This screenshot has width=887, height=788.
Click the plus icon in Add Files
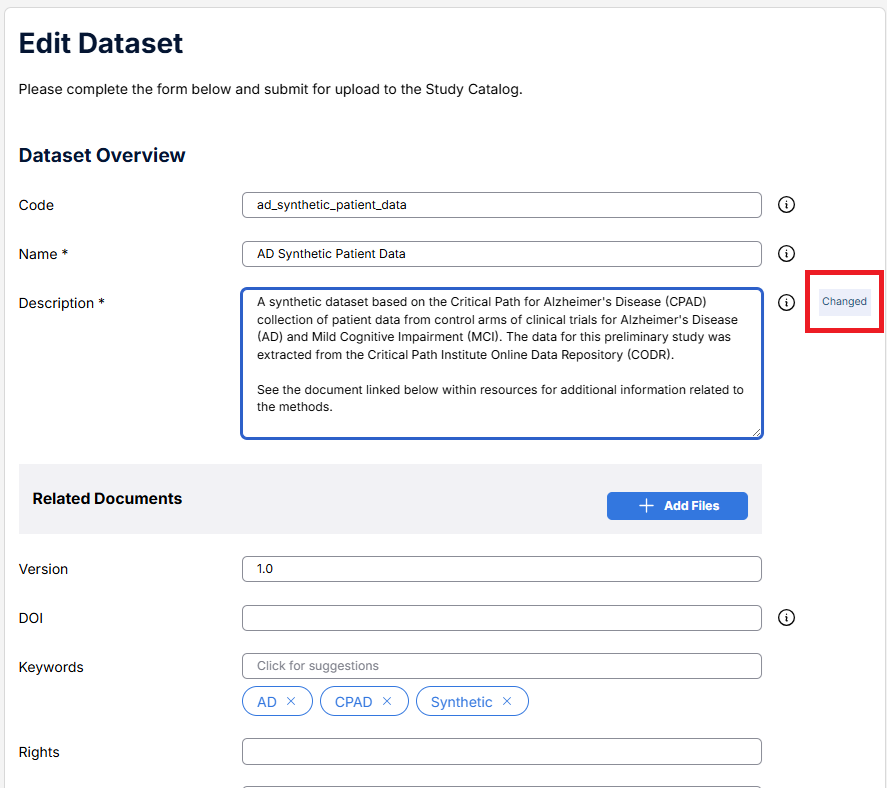click(647, 506)
